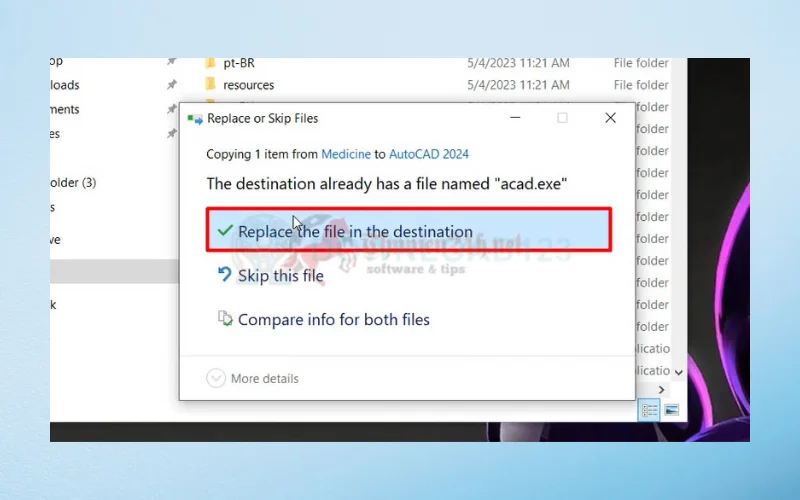Screen dimensions: 800x500
Task: Select Skip this file option
Action: (x=280, y=276)
